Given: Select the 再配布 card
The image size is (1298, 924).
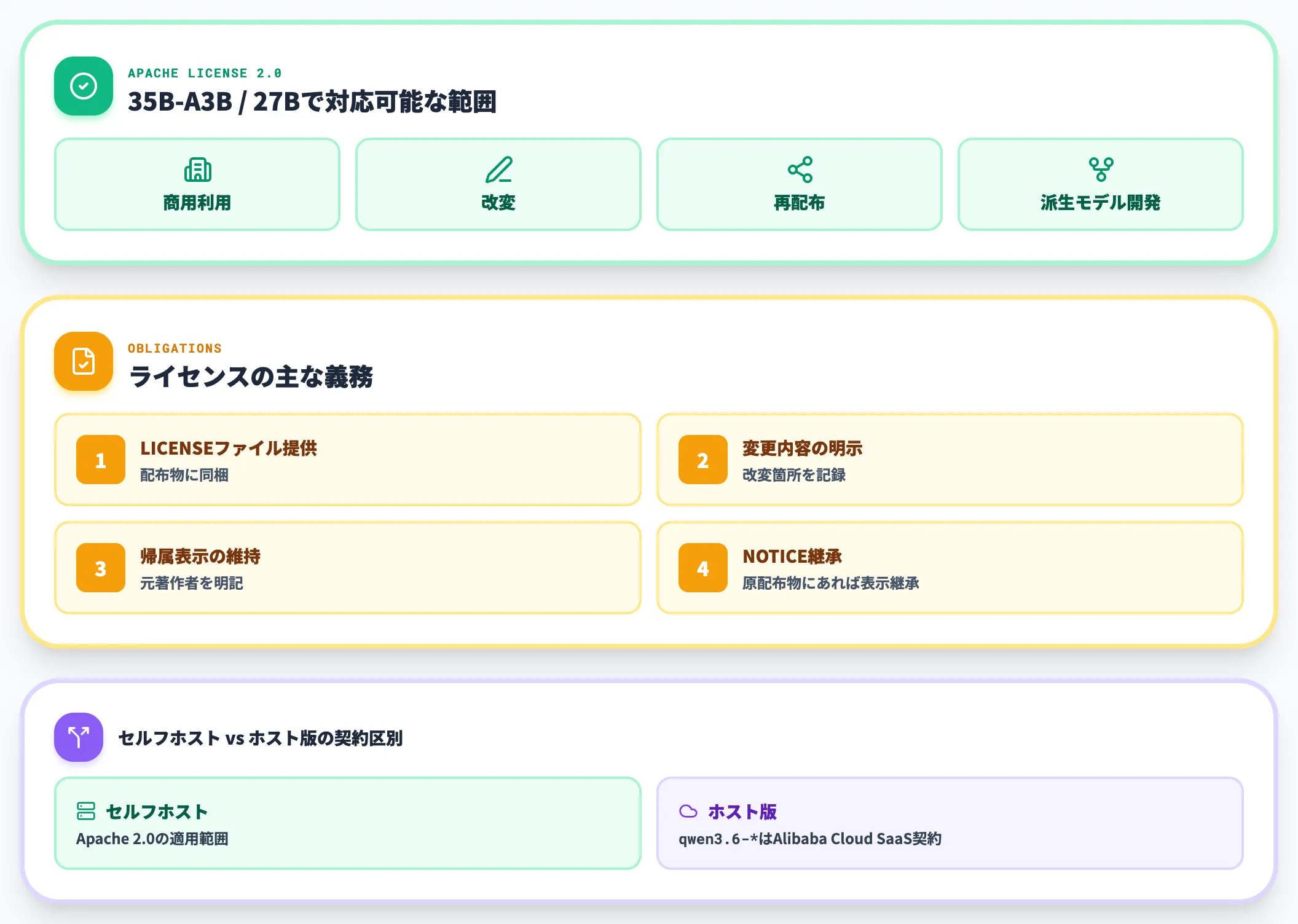Looking at the screenshot, I should point(800,184).
